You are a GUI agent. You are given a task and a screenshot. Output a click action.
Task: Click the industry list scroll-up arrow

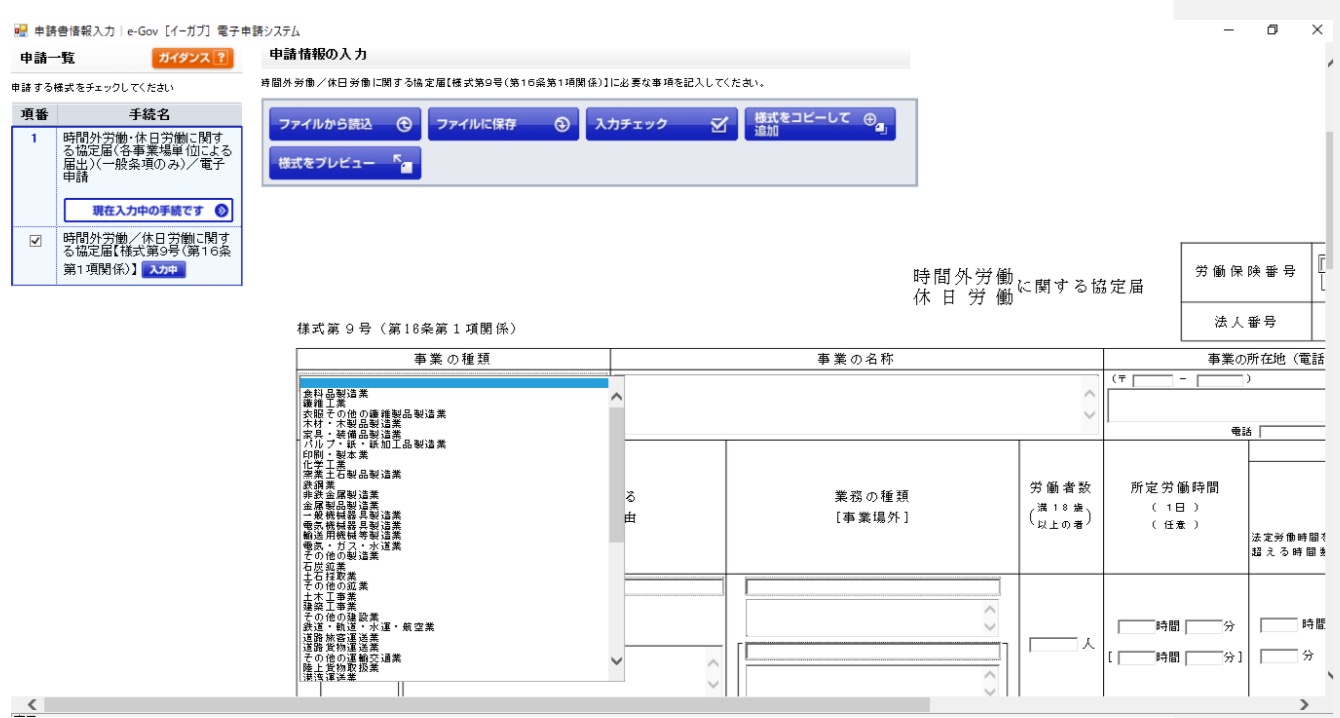click(x=615, y=396)
